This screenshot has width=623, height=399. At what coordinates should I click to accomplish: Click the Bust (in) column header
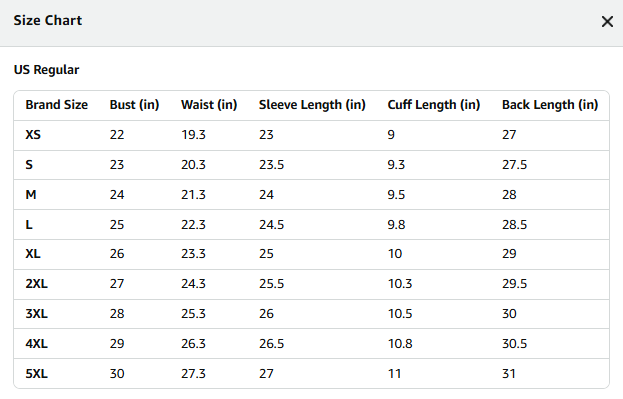coord(134,105)
